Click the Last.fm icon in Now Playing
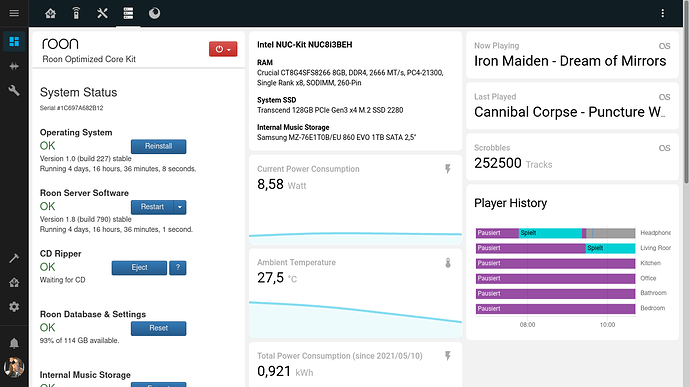This screenshot has height=387, width=690. click(664, 46)
